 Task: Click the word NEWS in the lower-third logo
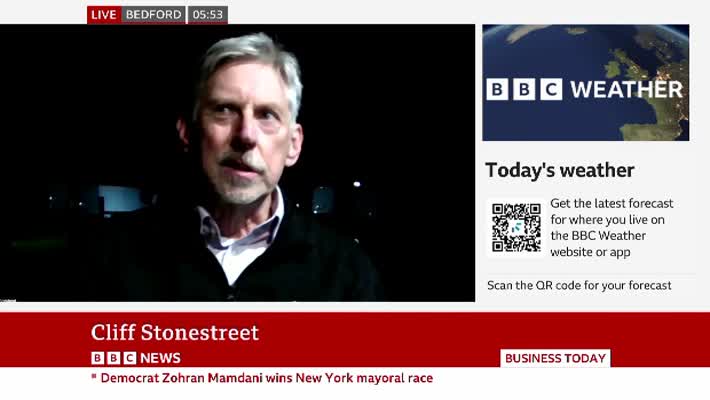tap(160, 358)
